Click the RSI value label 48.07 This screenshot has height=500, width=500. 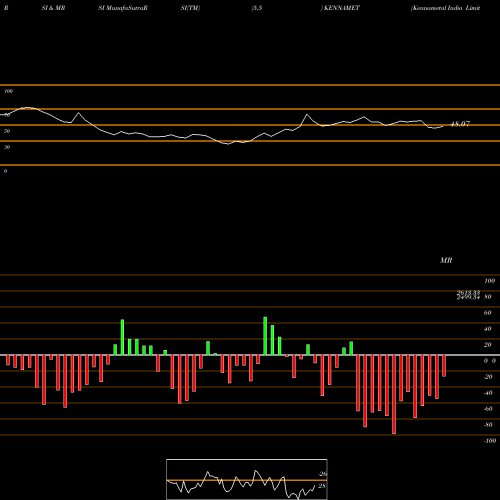coord(460,124)
